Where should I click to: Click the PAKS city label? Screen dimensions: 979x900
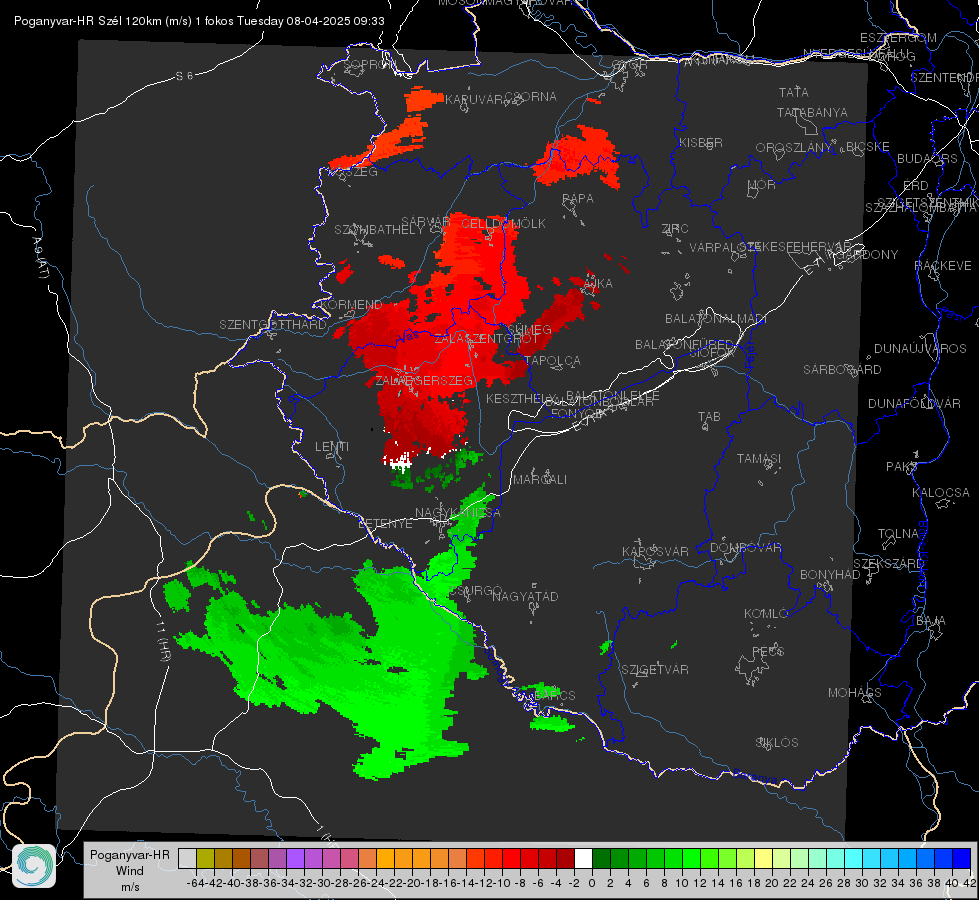pos(902,467)
